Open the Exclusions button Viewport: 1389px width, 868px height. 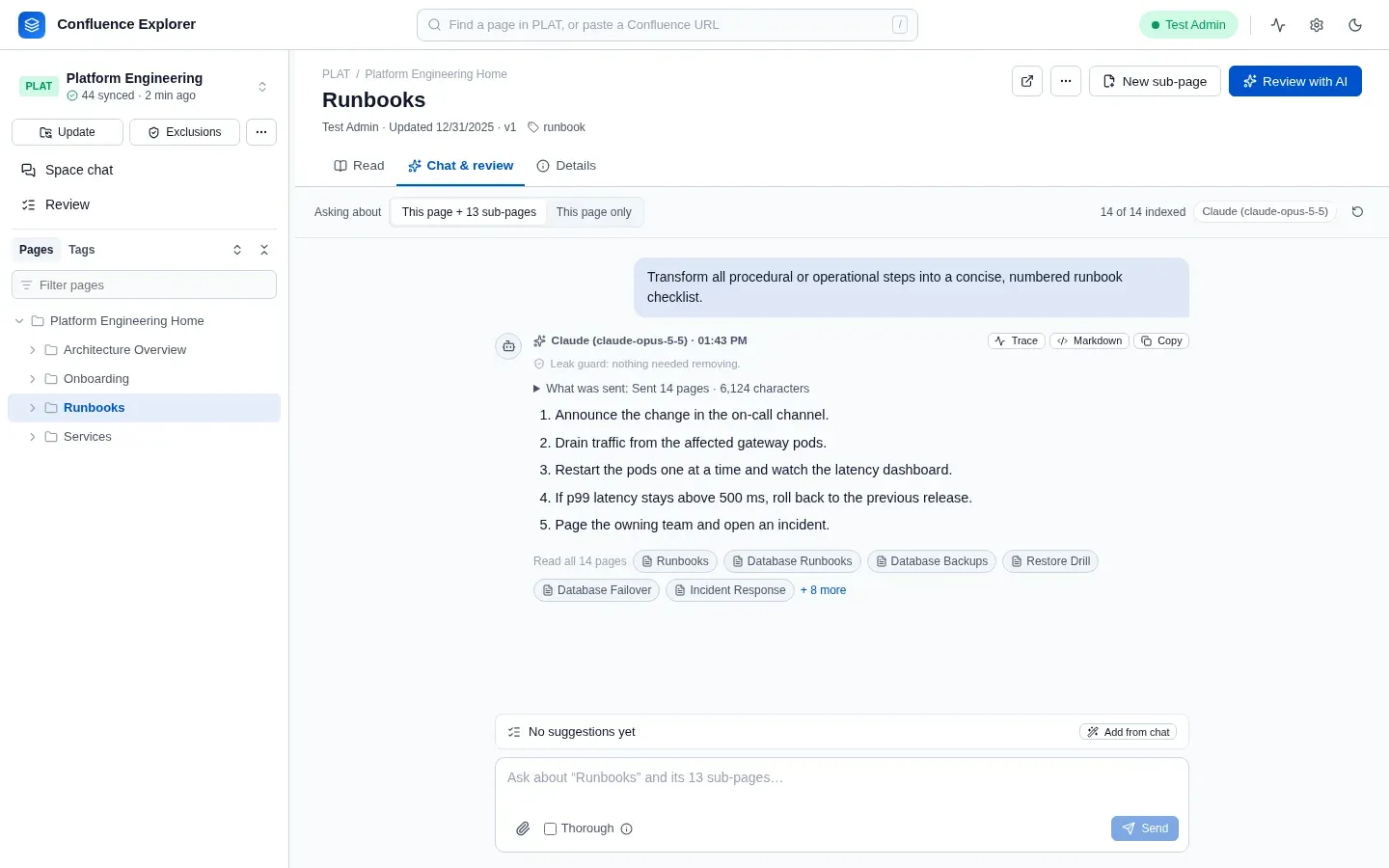pos(184,132)
